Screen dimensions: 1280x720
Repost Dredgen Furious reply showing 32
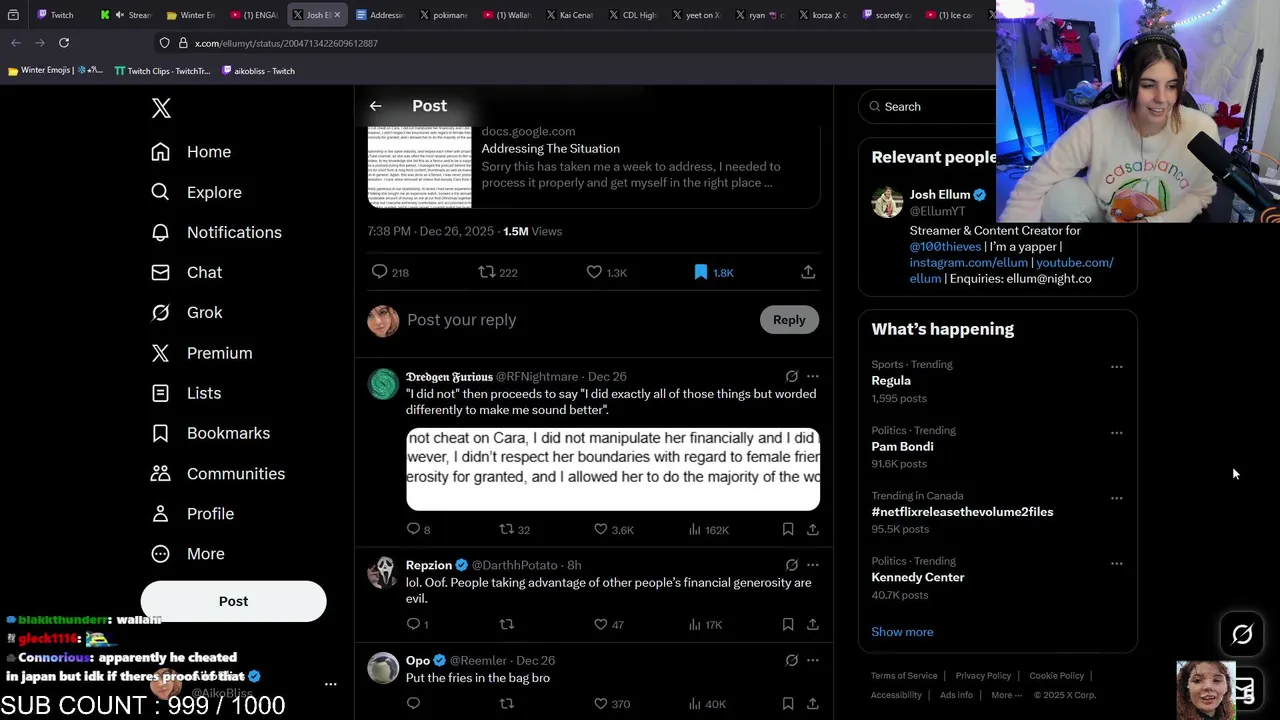[514, 529]
